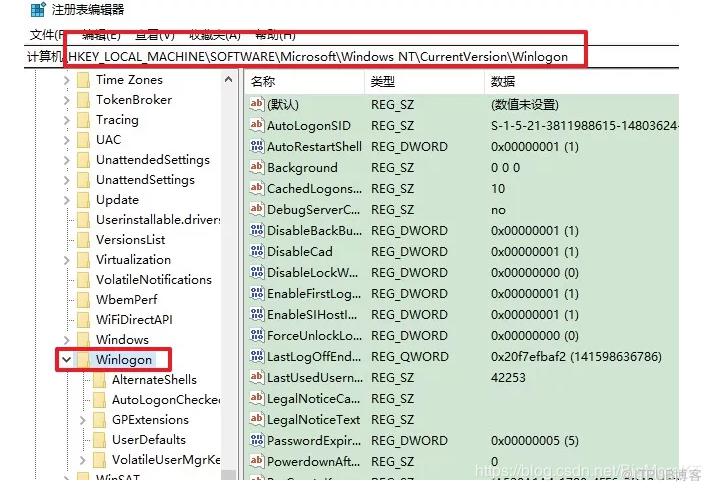This screenshot has width=711, height=490.
Task: Expand the UAC key
Action: [67, 140]
